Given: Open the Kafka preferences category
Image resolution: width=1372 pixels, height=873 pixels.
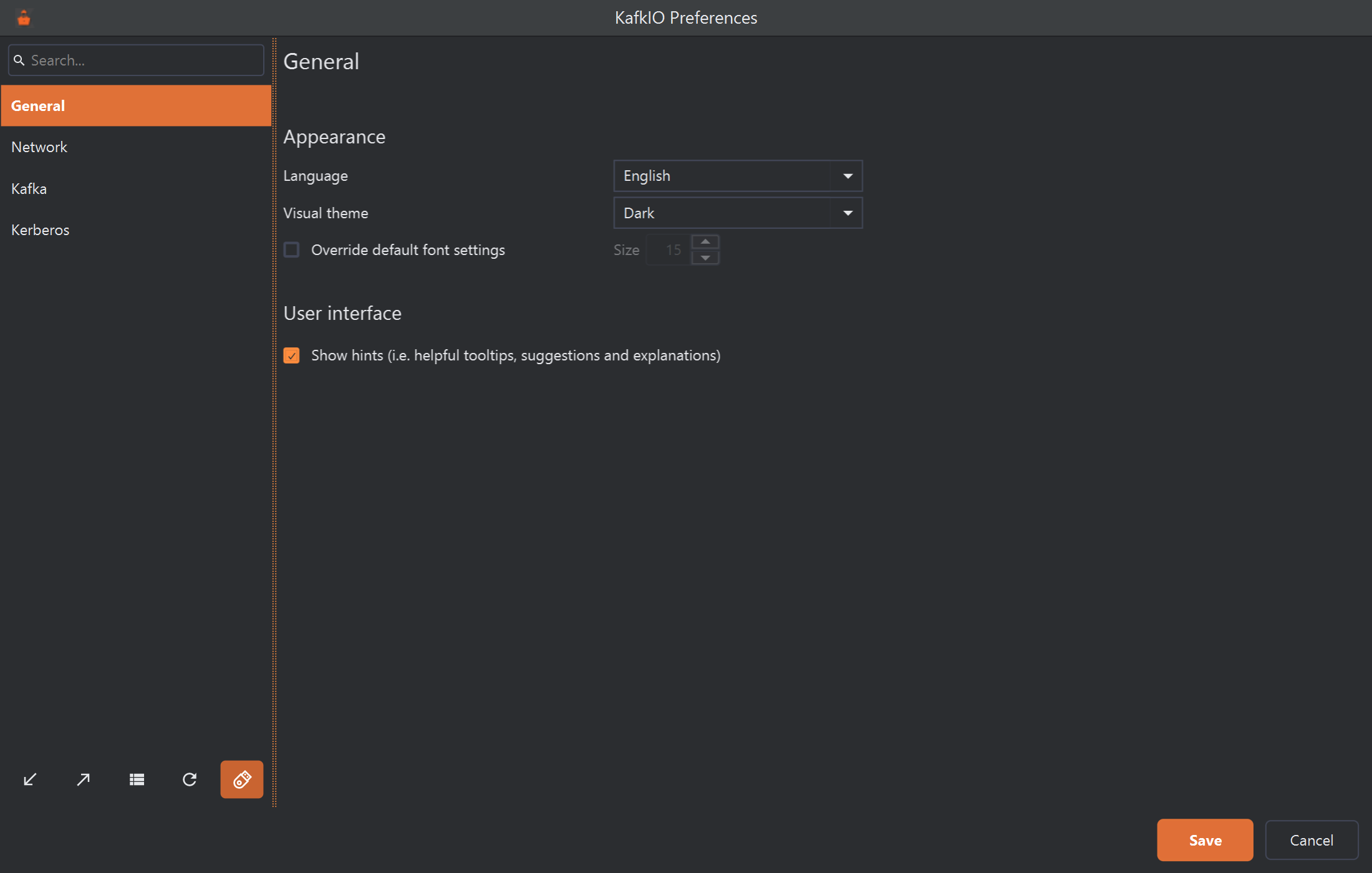Looking at the screenshot, I should click(x=136, y=188).
